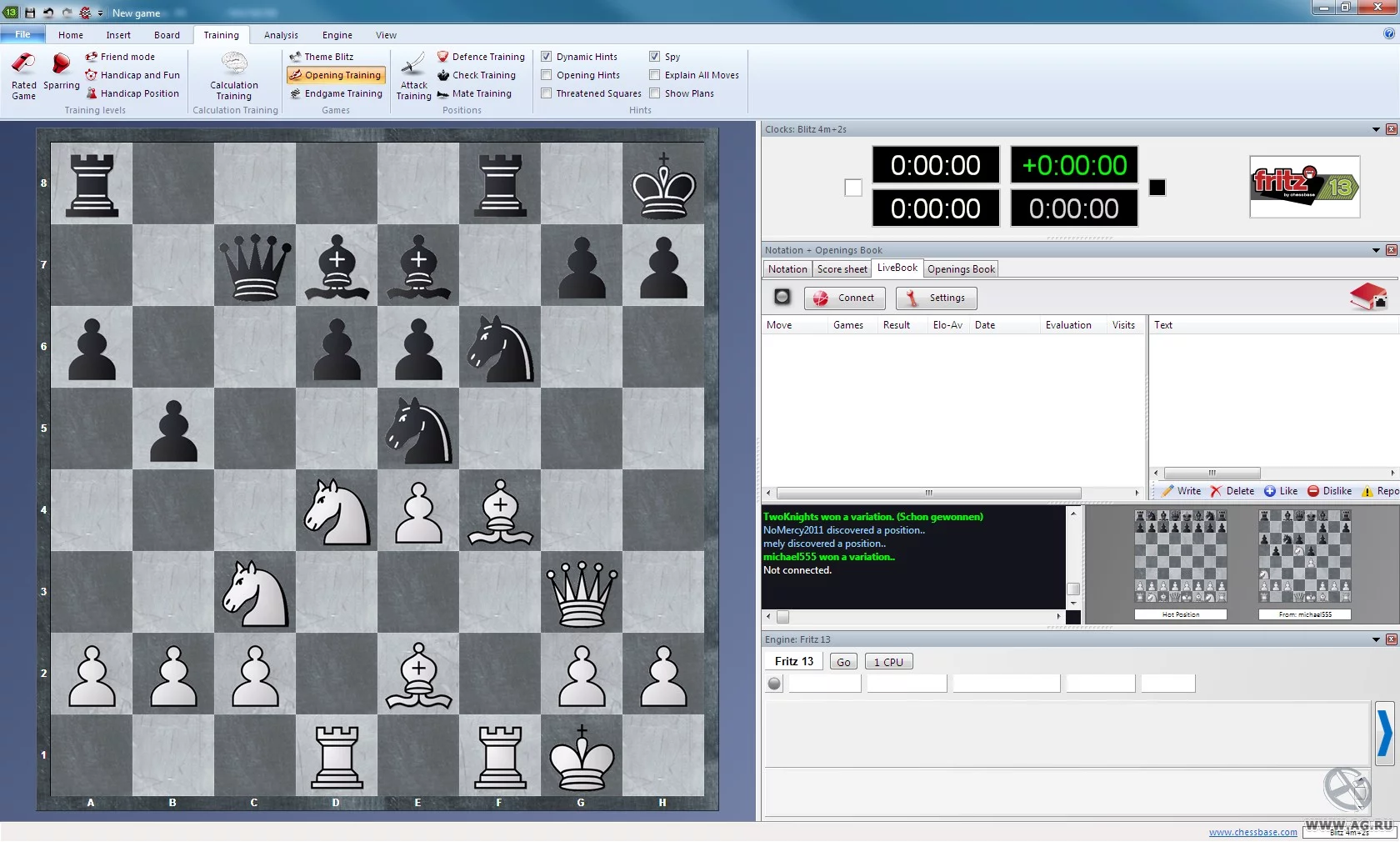Click the save icon in title bar
Screen dimensions: 1400x842
click(30, 13)
